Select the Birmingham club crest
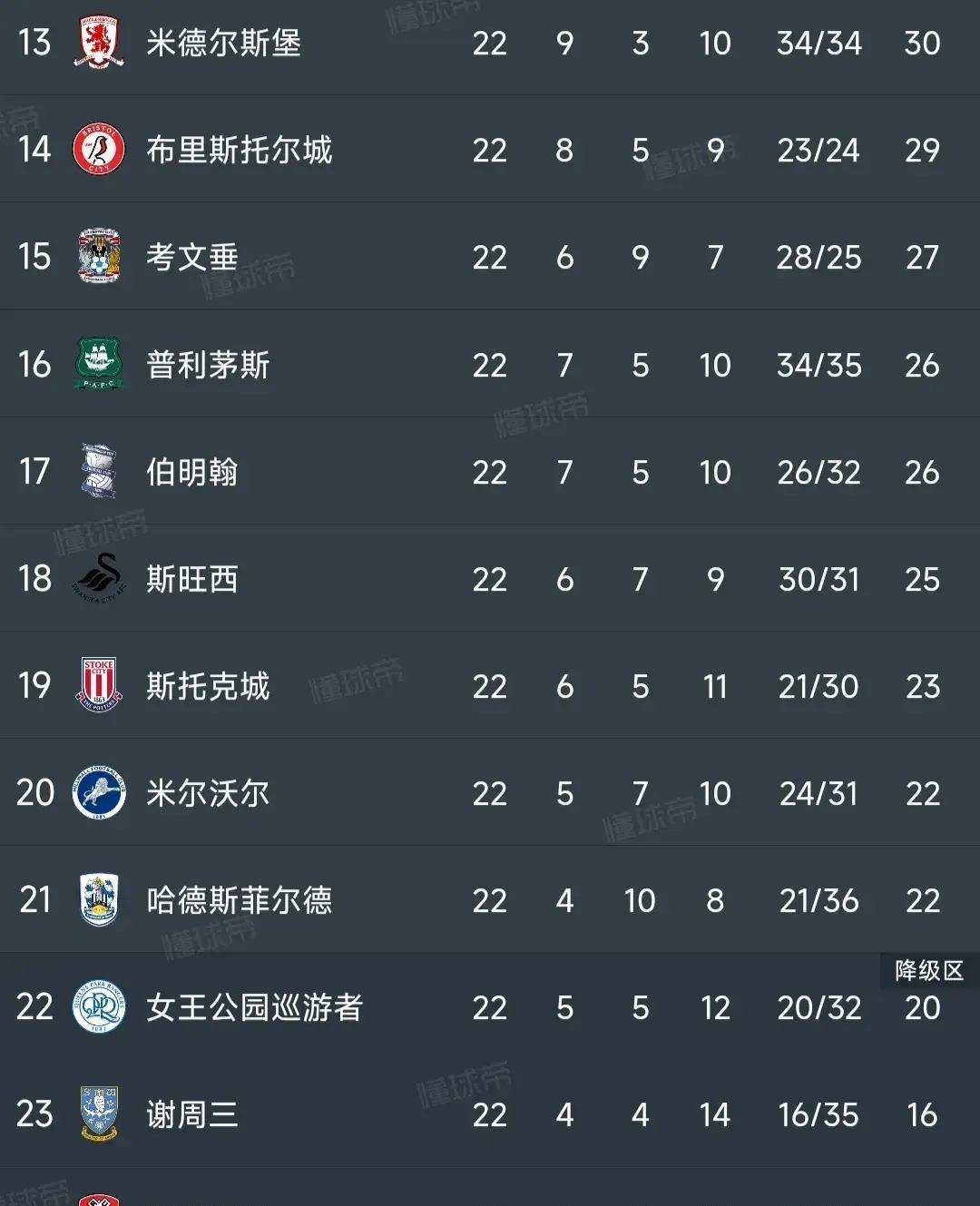980x1206 pixels. point(100,472)
